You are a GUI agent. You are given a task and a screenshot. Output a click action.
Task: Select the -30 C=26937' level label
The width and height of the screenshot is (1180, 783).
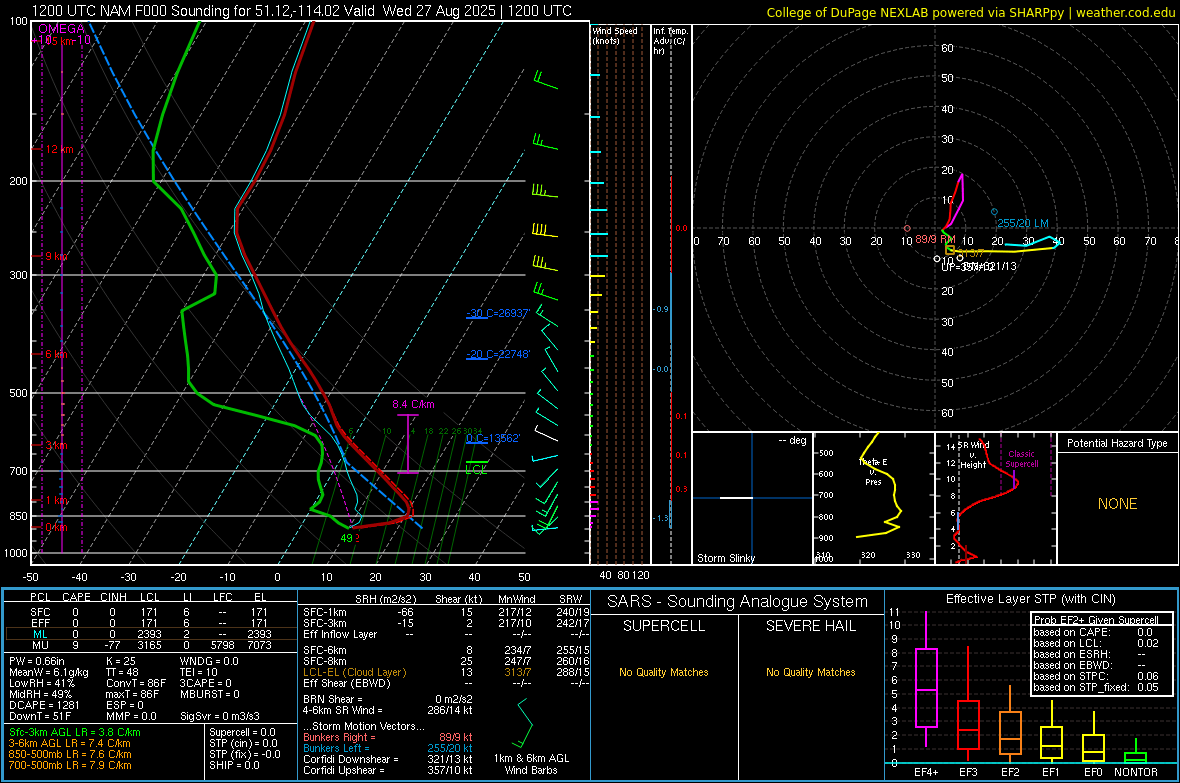coord(498,313)
